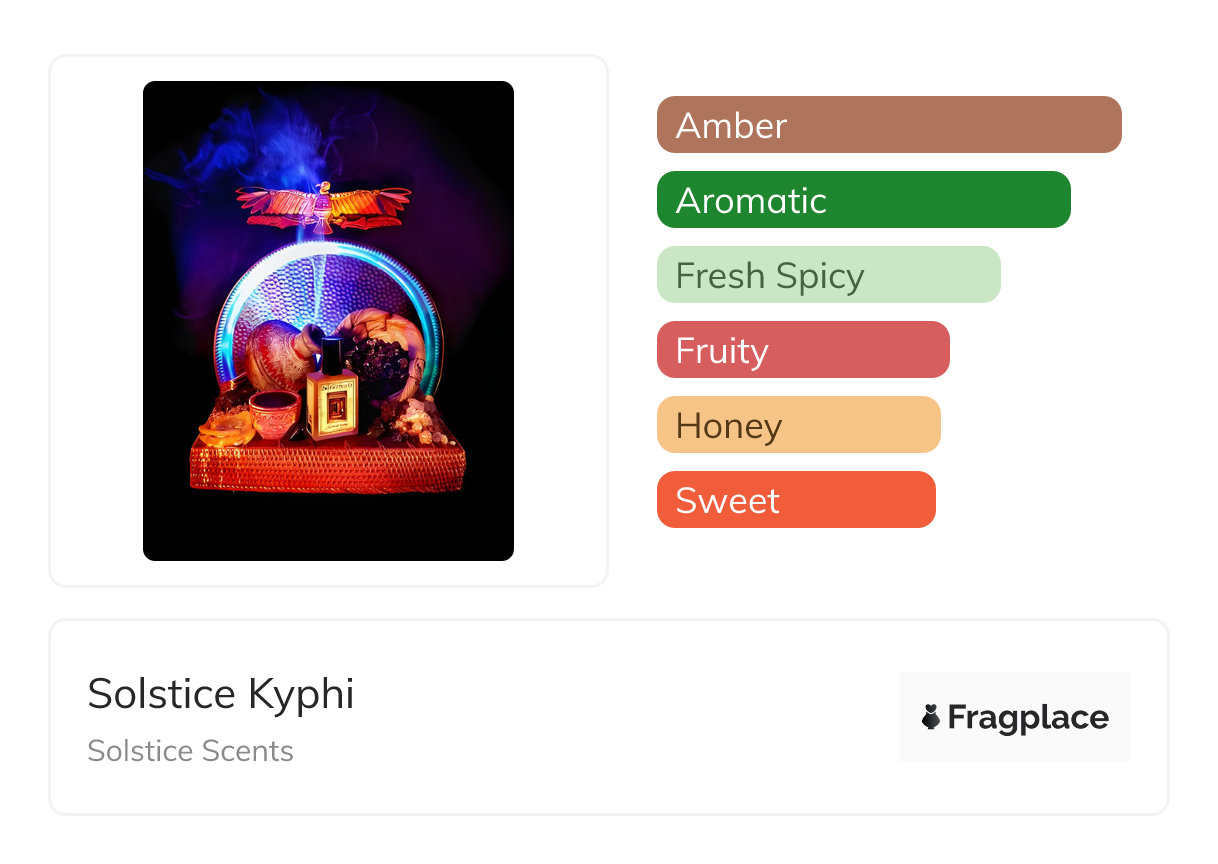Select the green Aromatic accord bar
The height and width of the screenshot is (864, 1218).
tap(863, 200)
